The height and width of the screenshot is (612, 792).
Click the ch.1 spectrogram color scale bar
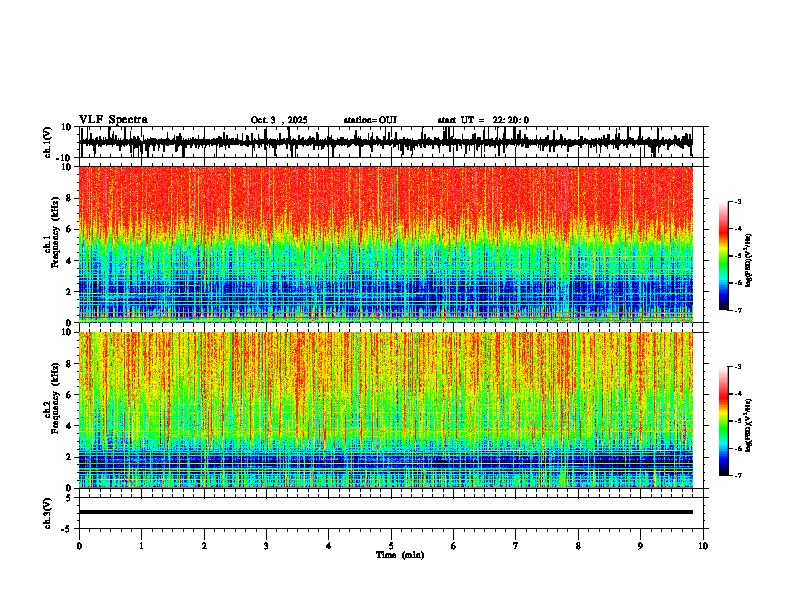tap(724, 256)
